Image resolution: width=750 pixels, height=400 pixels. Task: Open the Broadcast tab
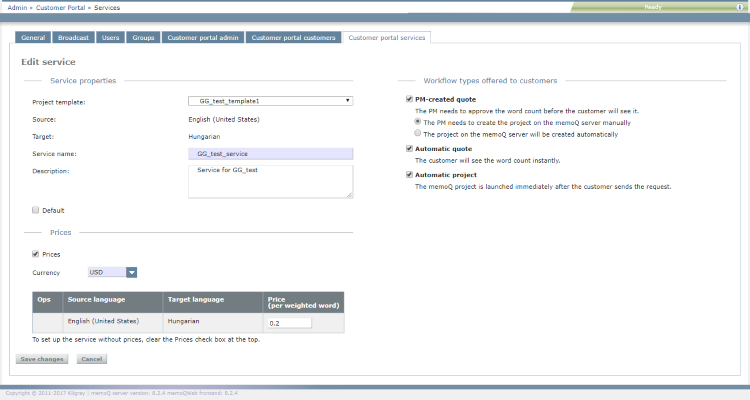pyautogui.click(x=73, y=38)
